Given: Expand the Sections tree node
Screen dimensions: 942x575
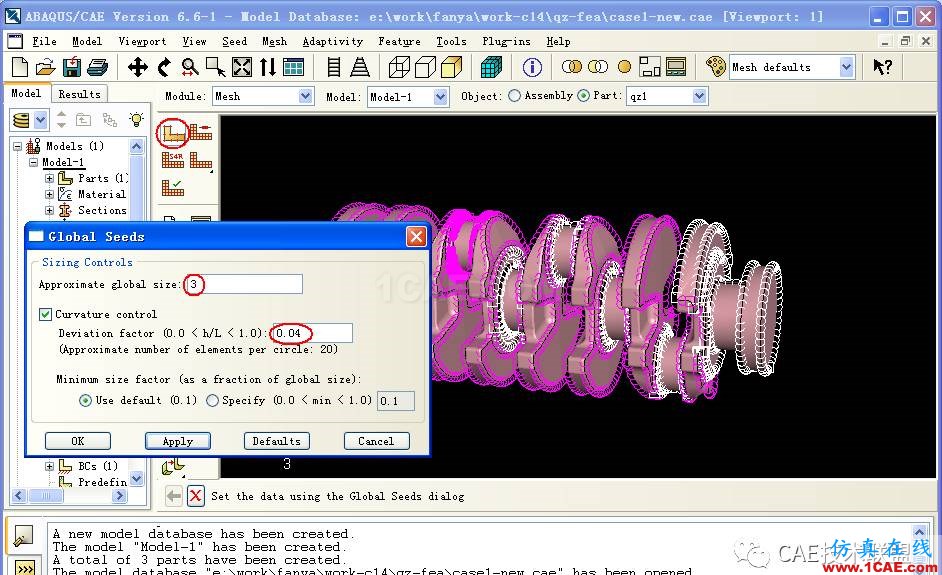Looking at the screenshot, I should click(49, 210).
